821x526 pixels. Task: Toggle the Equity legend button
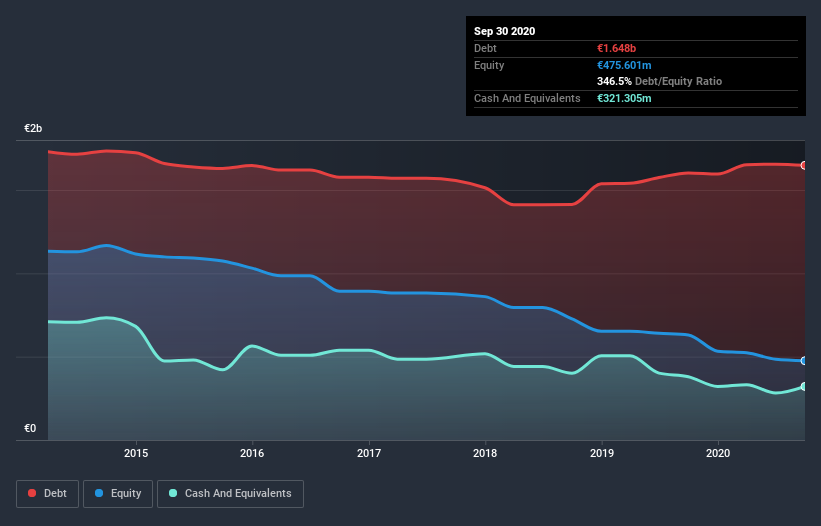(x=118, y=494)
